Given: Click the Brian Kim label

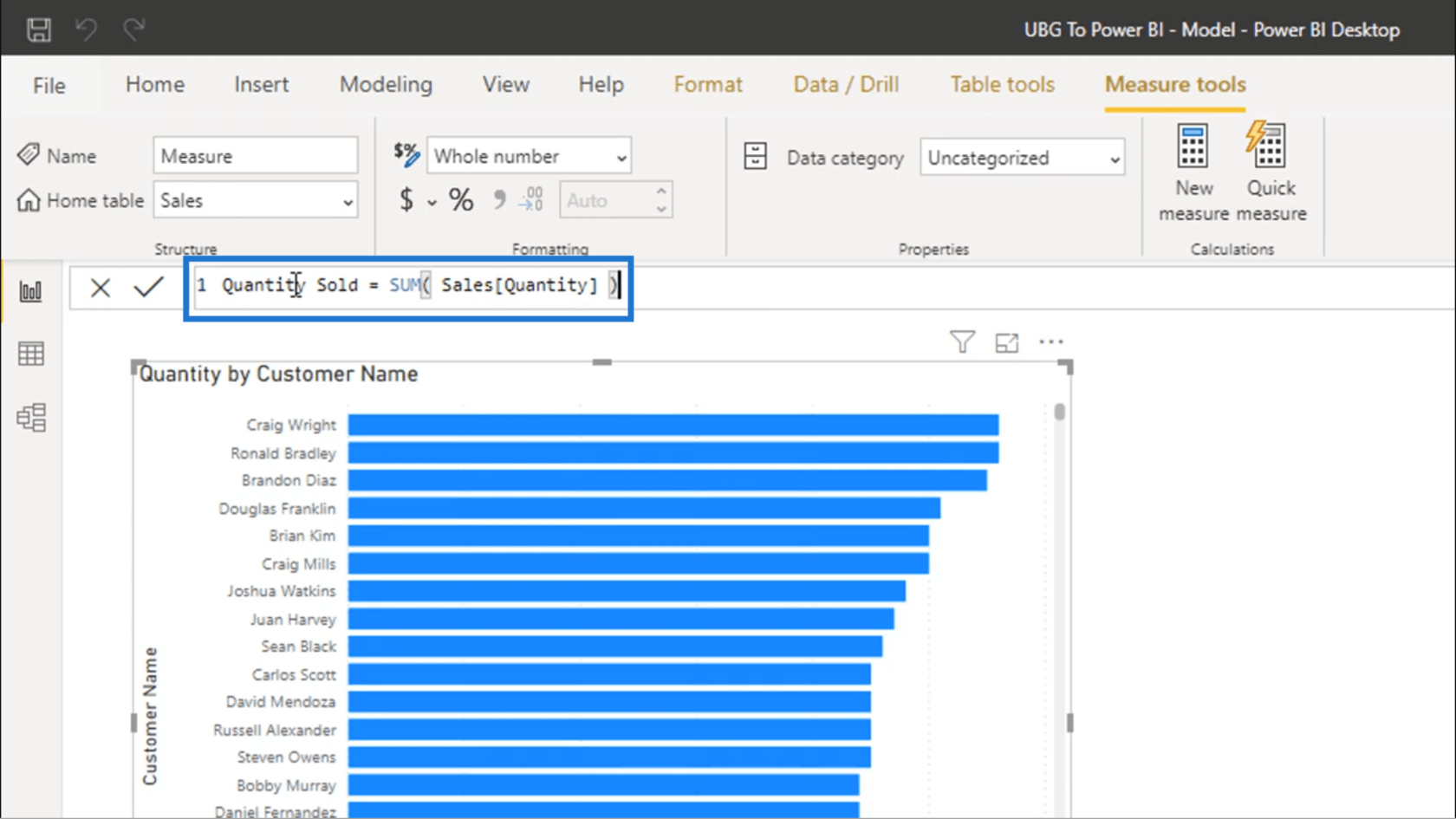Looking at the screenshot, I should coord(302,536).
